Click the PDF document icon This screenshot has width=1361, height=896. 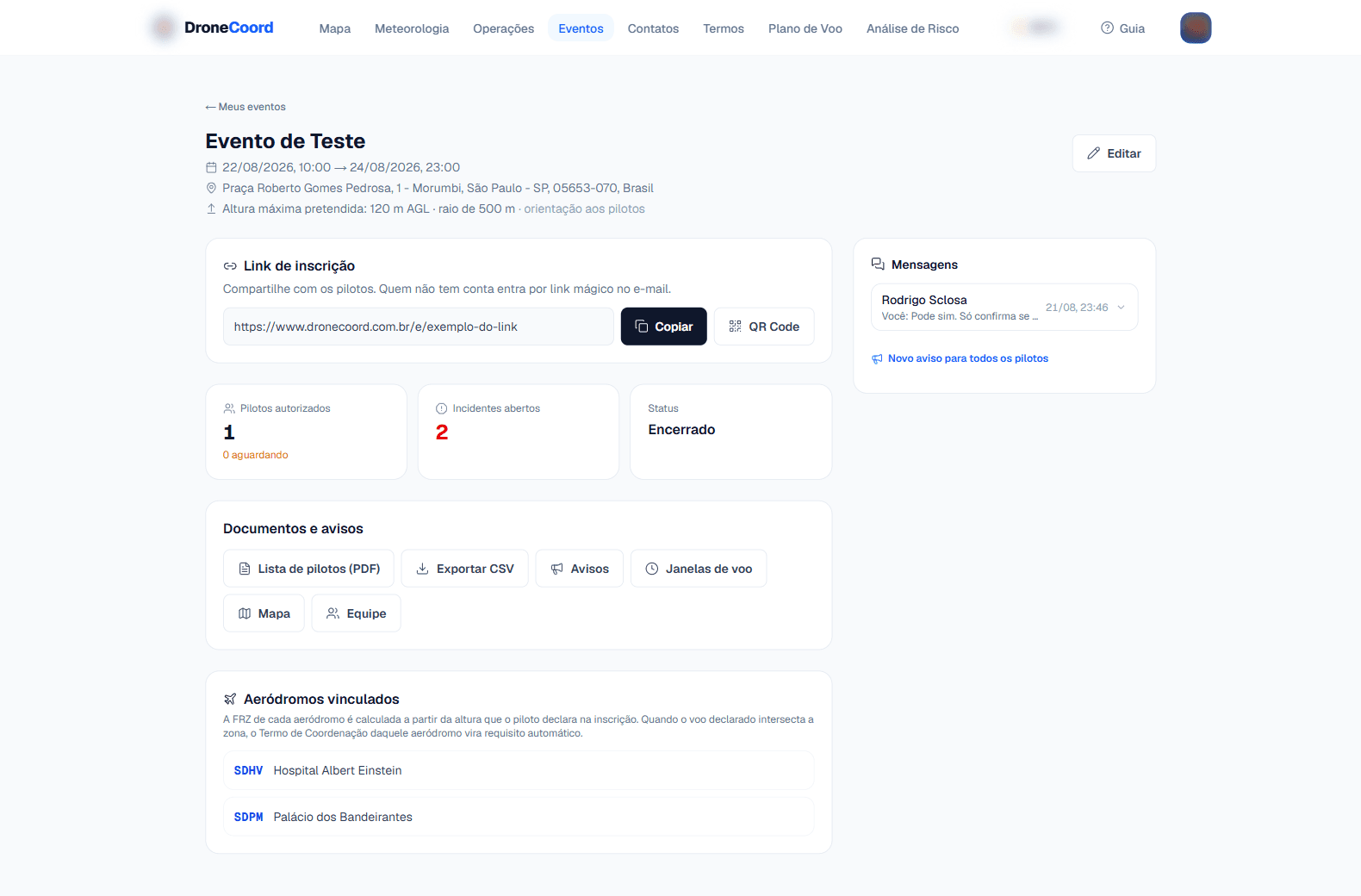[x=245, y=569]
